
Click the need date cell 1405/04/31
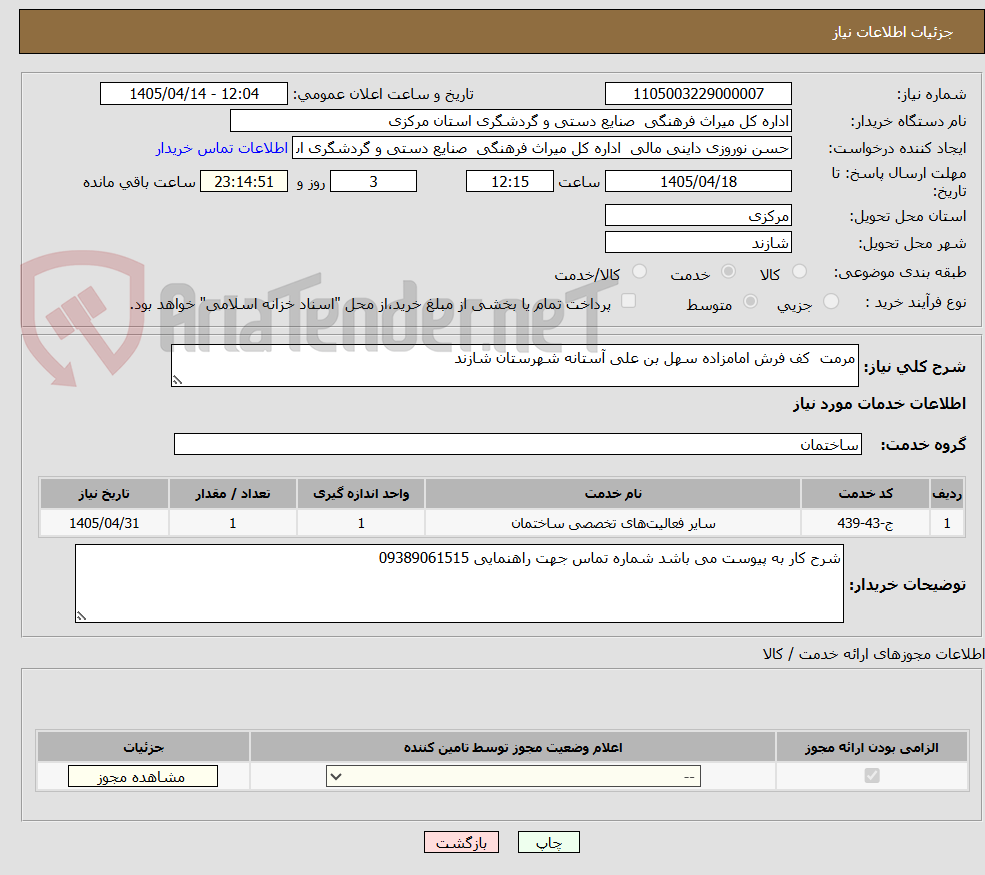coord(104,523)
